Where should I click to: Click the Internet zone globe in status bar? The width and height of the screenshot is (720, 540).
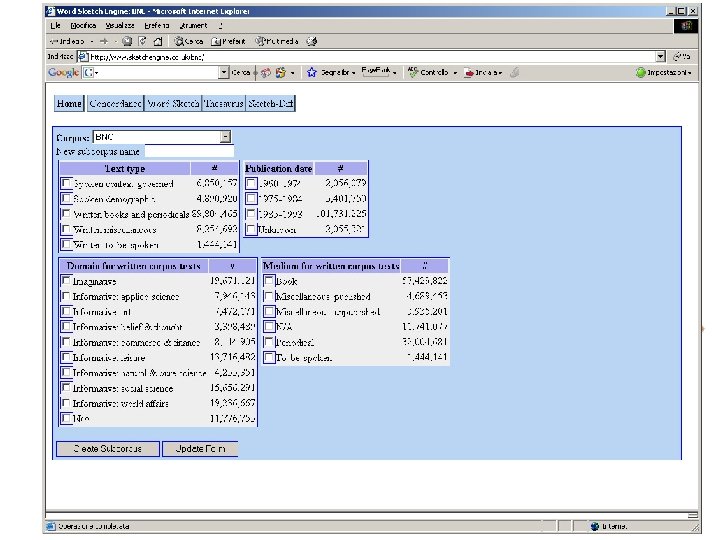595,526
